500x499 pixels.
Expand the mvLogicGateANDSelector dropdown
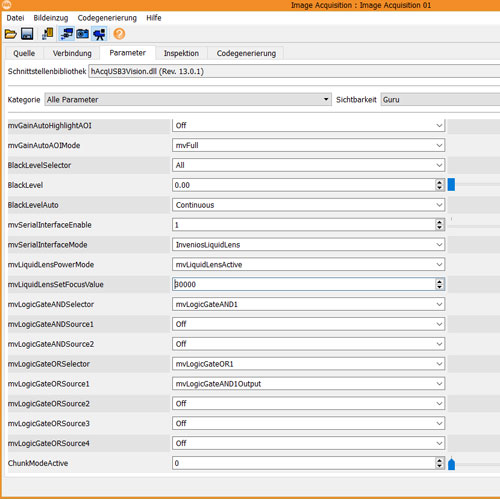pyautogui.click(x=309, y=304)
